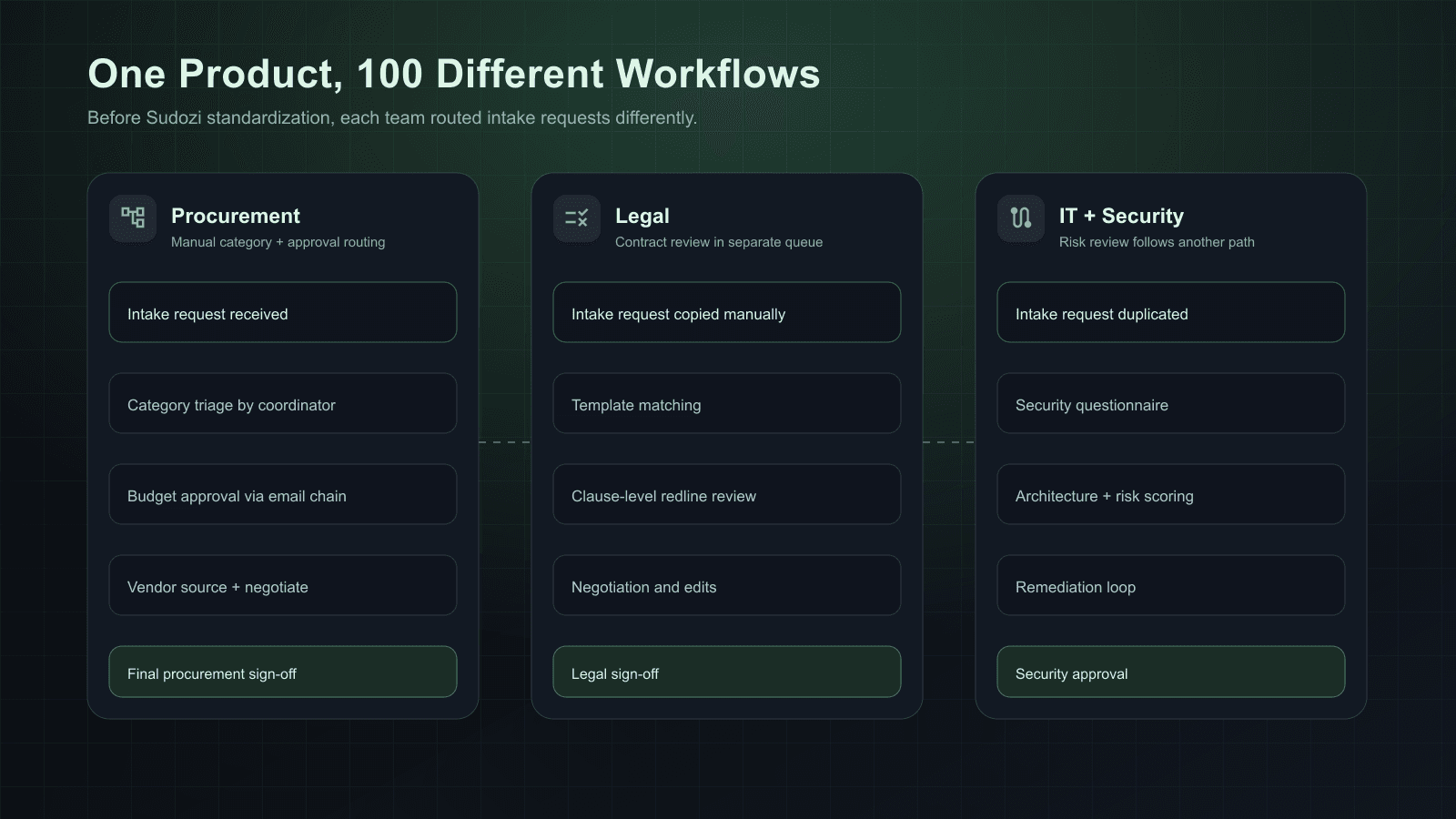Click the "IT + Security" card heading

click(x=1121, y=216)
